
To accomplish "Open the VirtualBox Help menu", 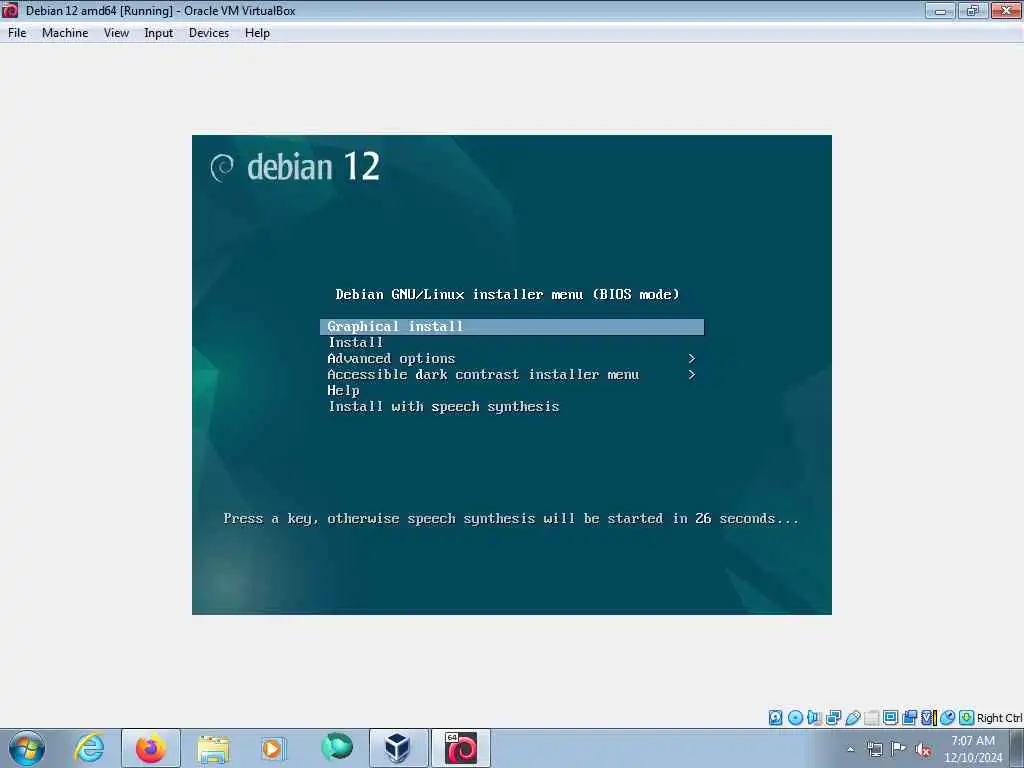I will tap(257, 33).
